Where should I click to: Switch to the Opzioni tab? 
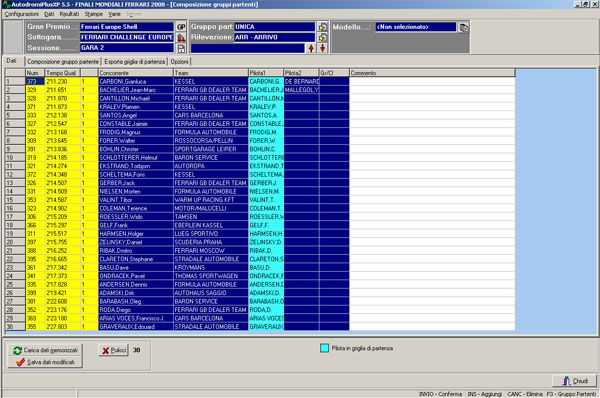[x=179, y=62]
